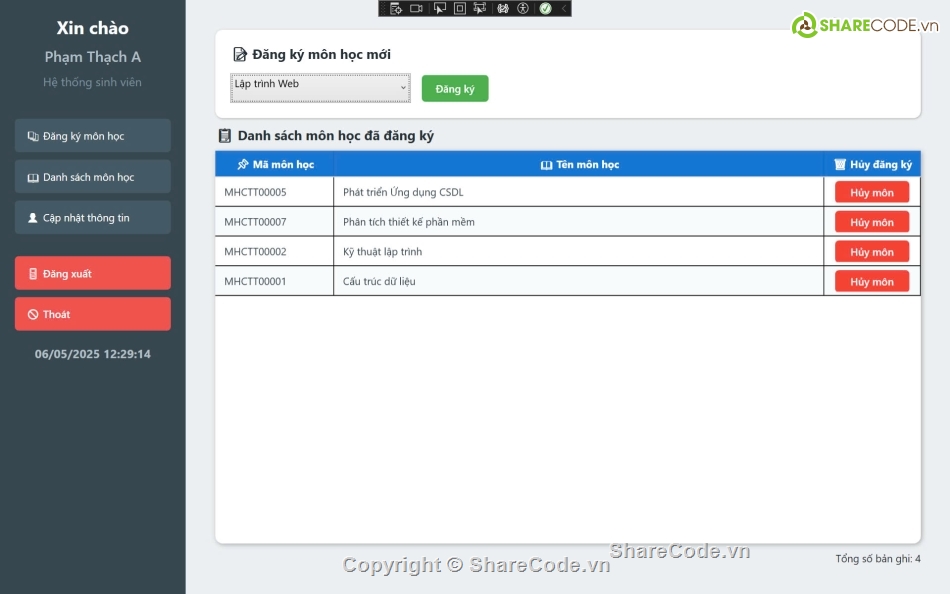950x594 pixels.
Task: Click the Hủy đăng ký column header
Action: (x=872, y=164)
